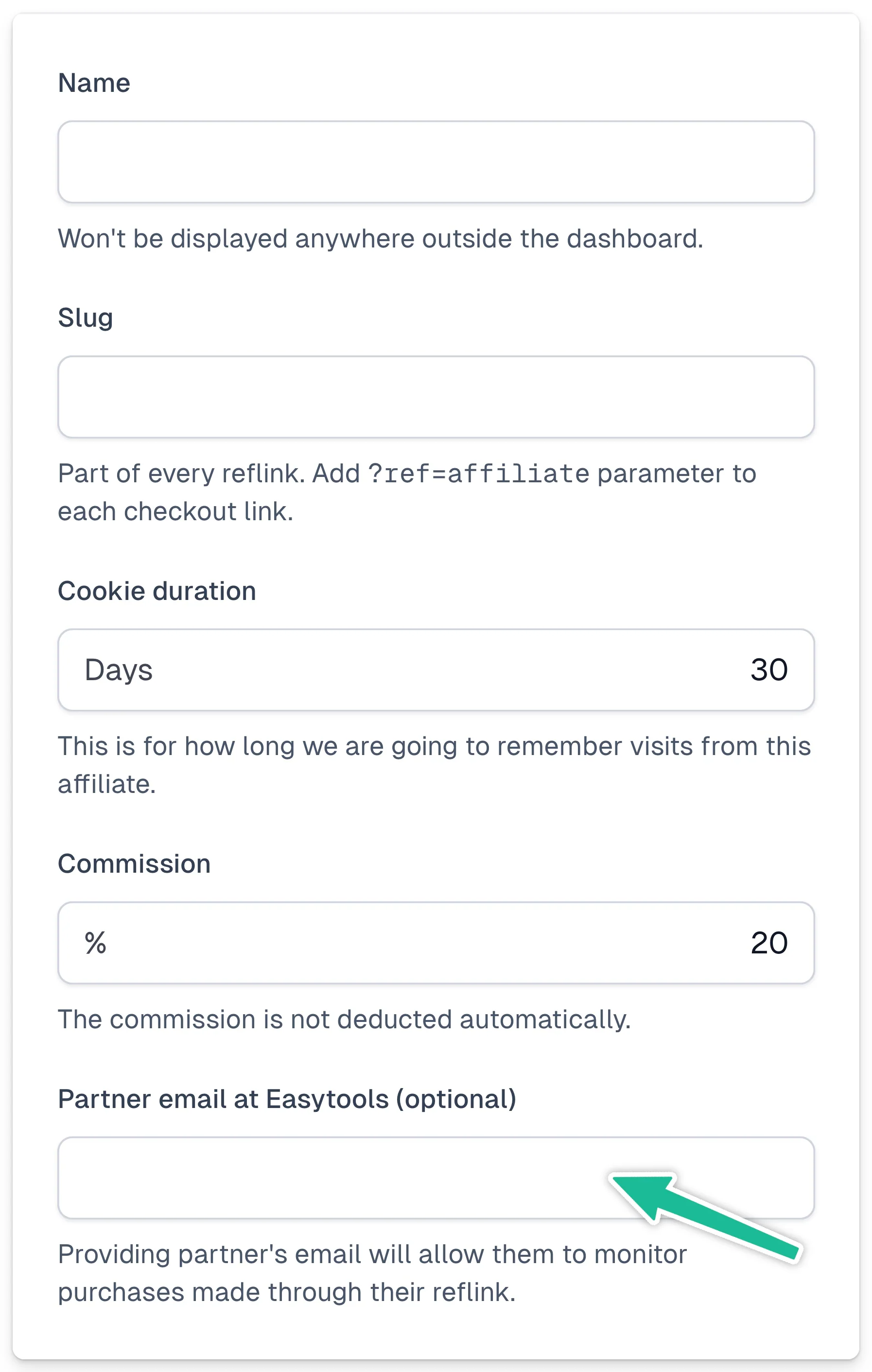Click the 'remember visits from this affiliate' hint
872x1372 pixels.
click(434, 765)
